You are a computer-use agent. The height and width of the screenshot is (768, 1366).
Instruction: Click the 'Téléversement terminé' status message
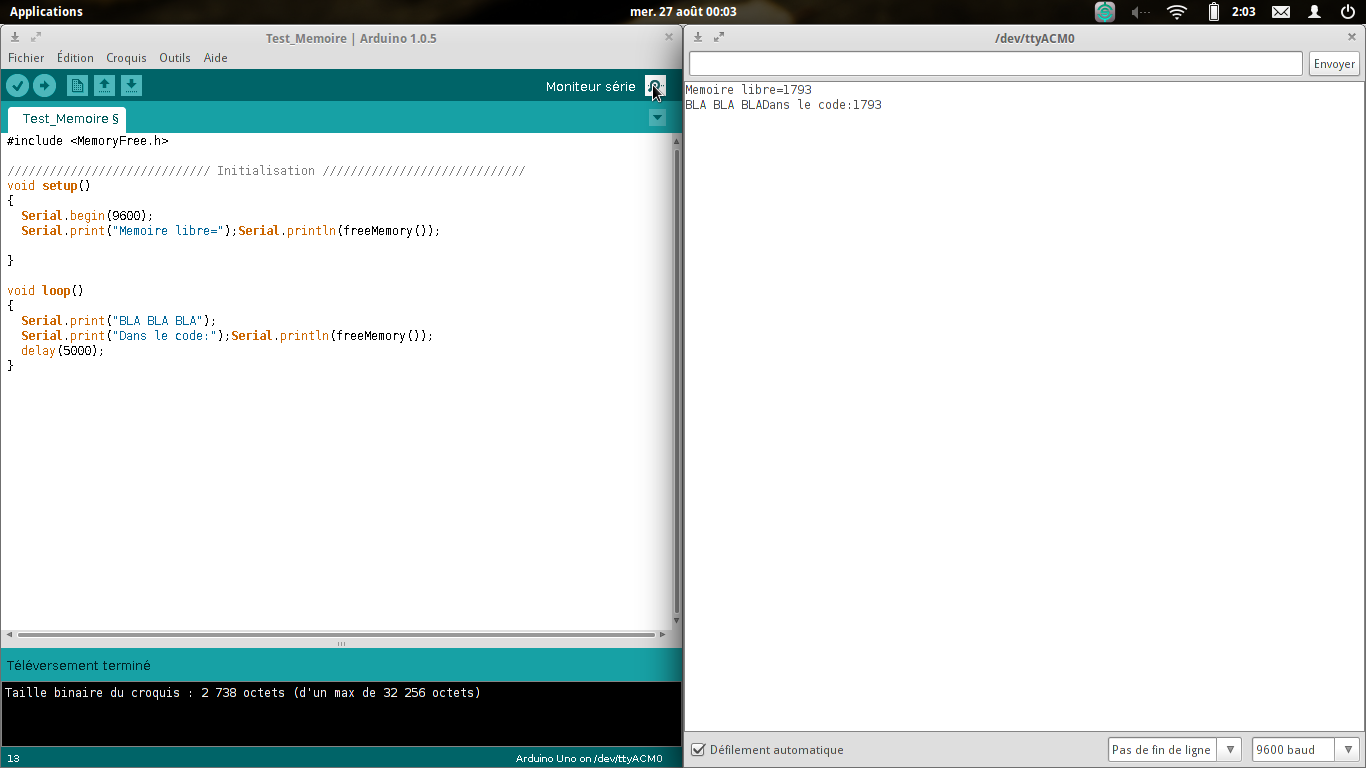point(79,665)
